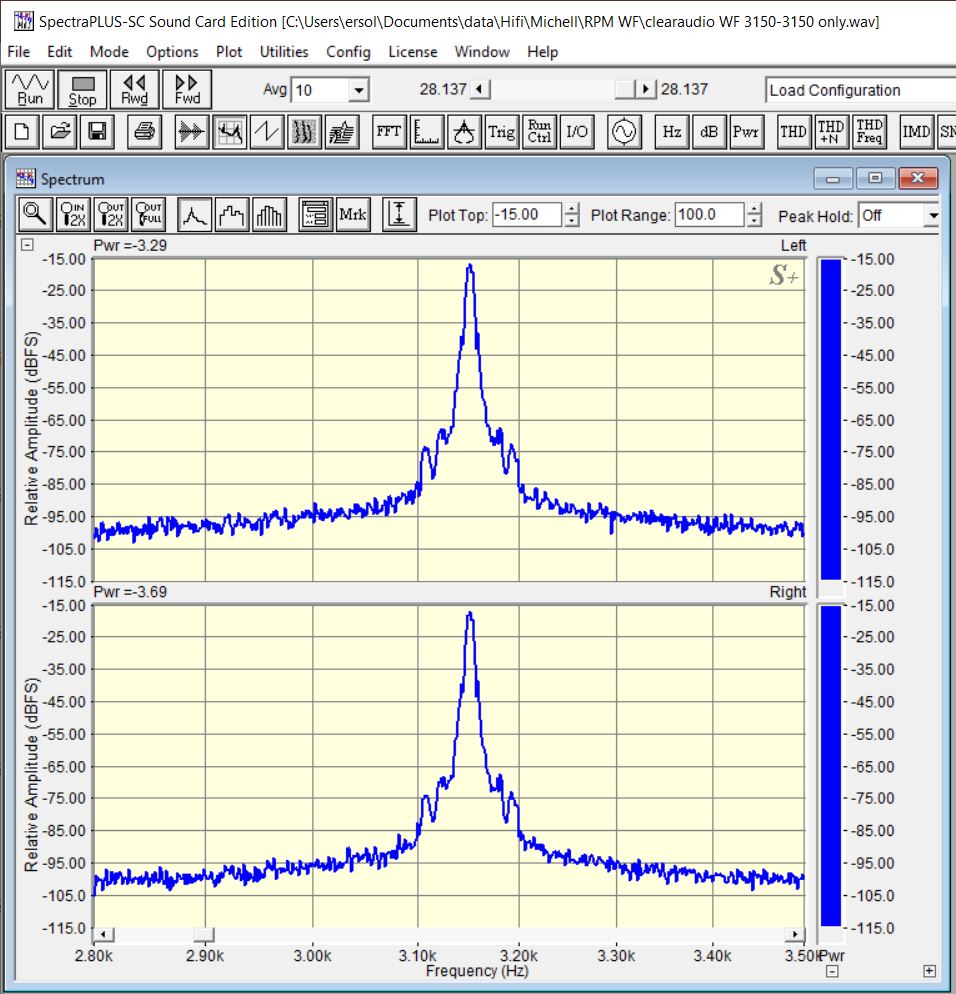The height and width of the screenshot is (994, 956).
Task: Click the Mrk markers icon
Action: pyautogui.click(x=353, y=214)
